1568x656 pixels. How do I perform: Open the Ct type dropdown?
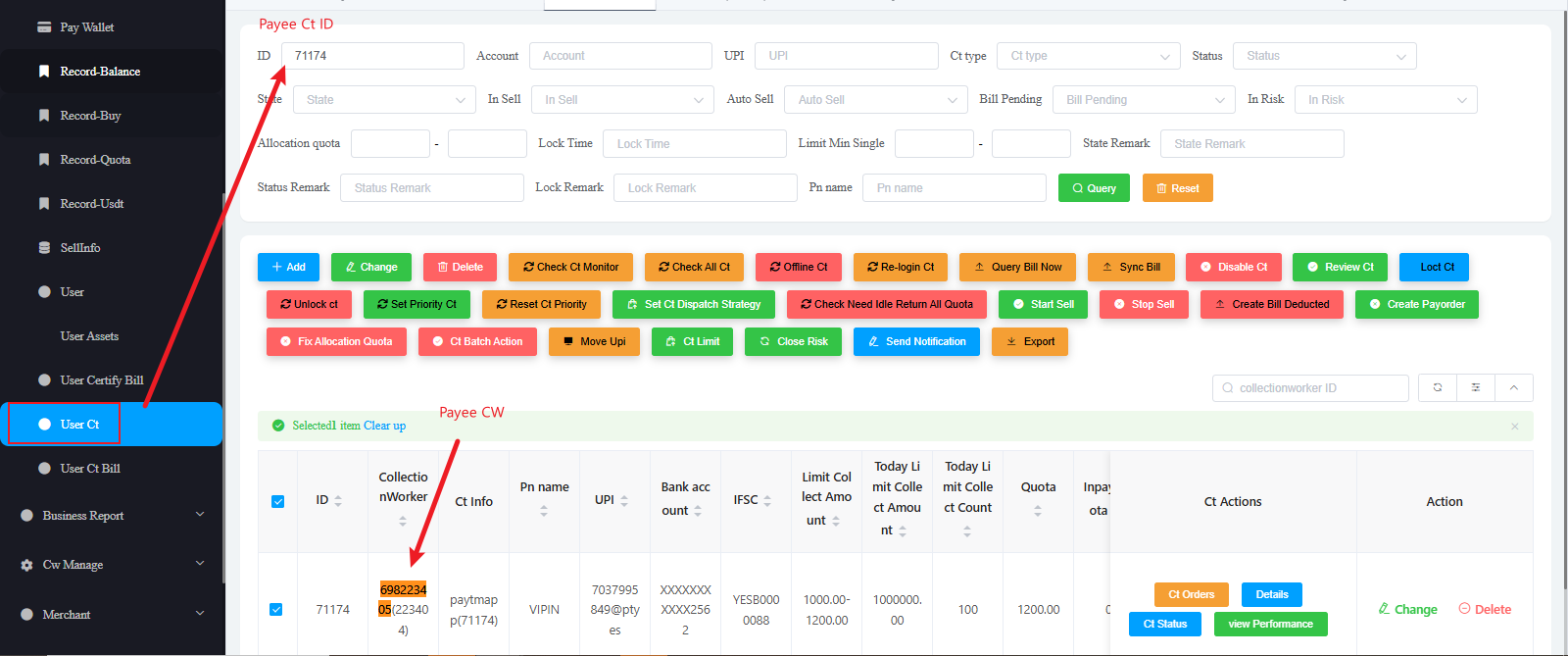pyautogui.click(x=1088, y=56)
